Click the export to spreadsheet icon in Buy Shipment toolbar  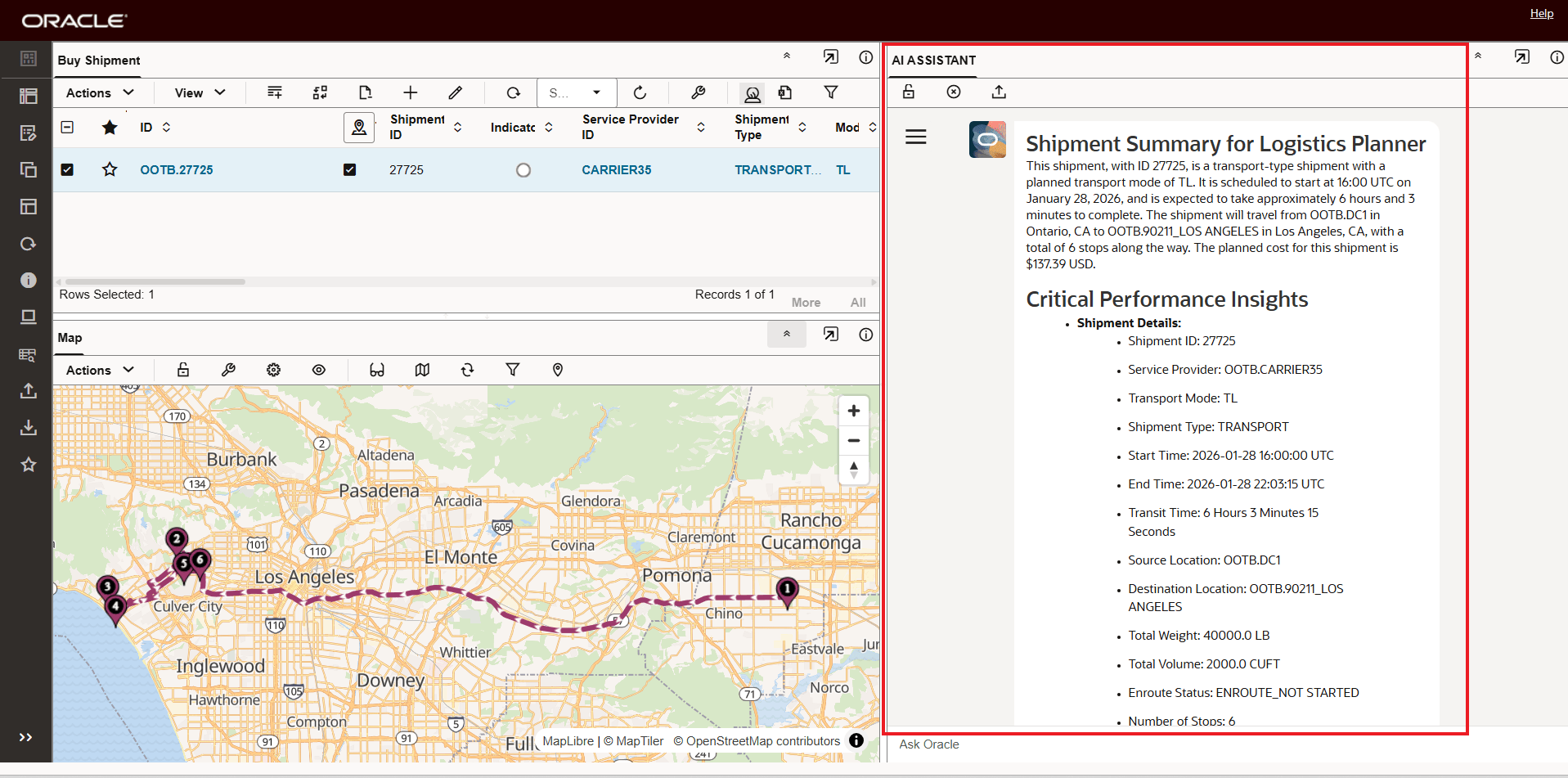[x=785, y=92]
